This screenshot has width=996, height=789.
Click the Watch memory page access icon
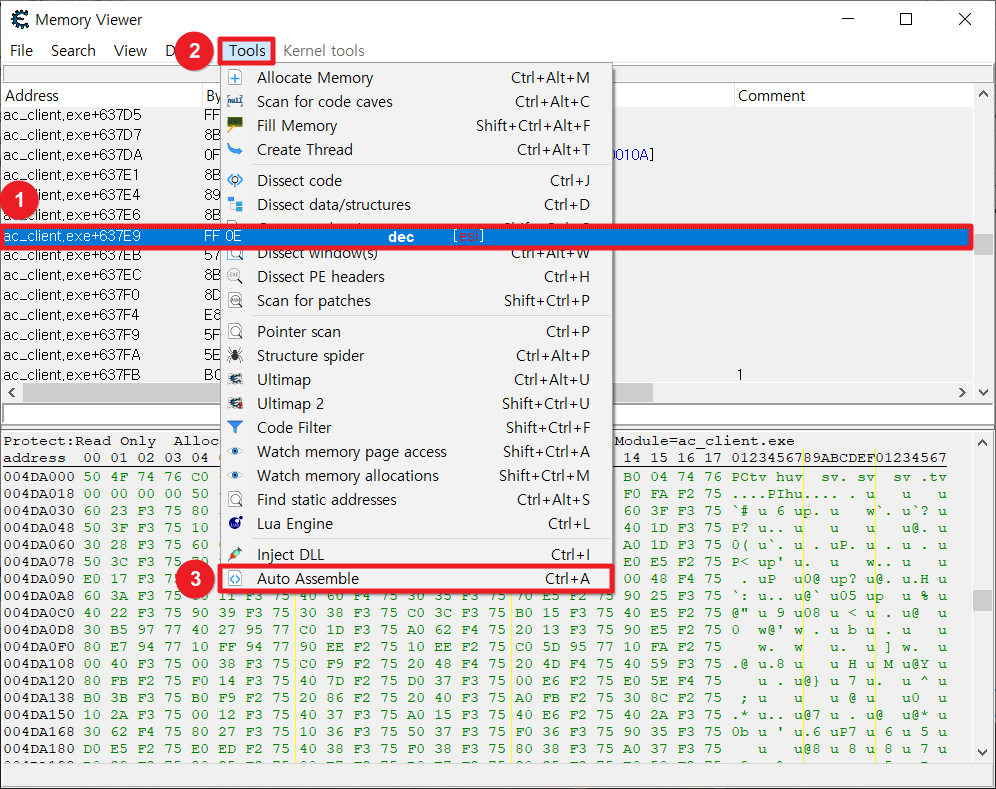(235, 451)
